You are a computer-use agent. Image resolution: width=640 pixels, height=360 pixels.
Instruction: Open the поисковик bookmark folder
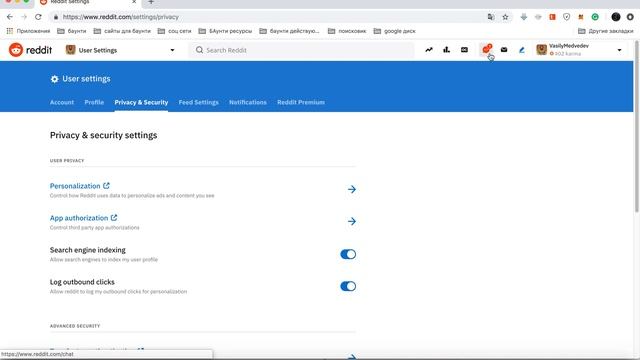tap(347, 31)
